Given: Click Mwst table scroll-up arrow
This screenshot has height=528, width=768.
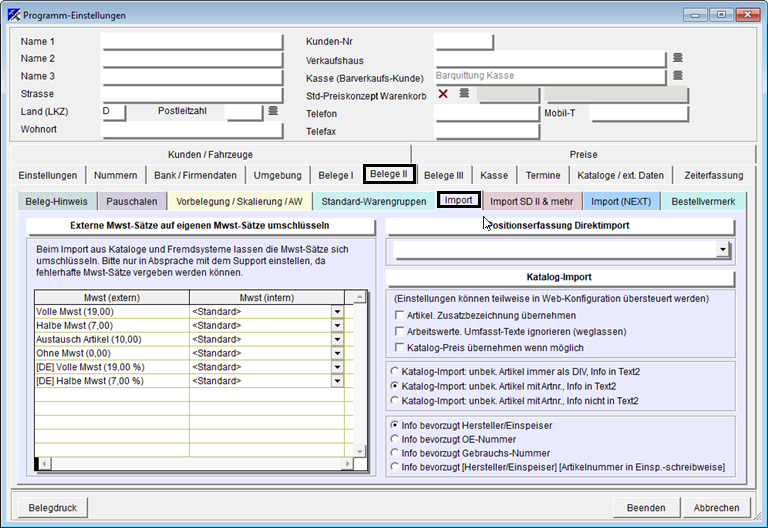Looking at the screenshot, I should (360, 297).
